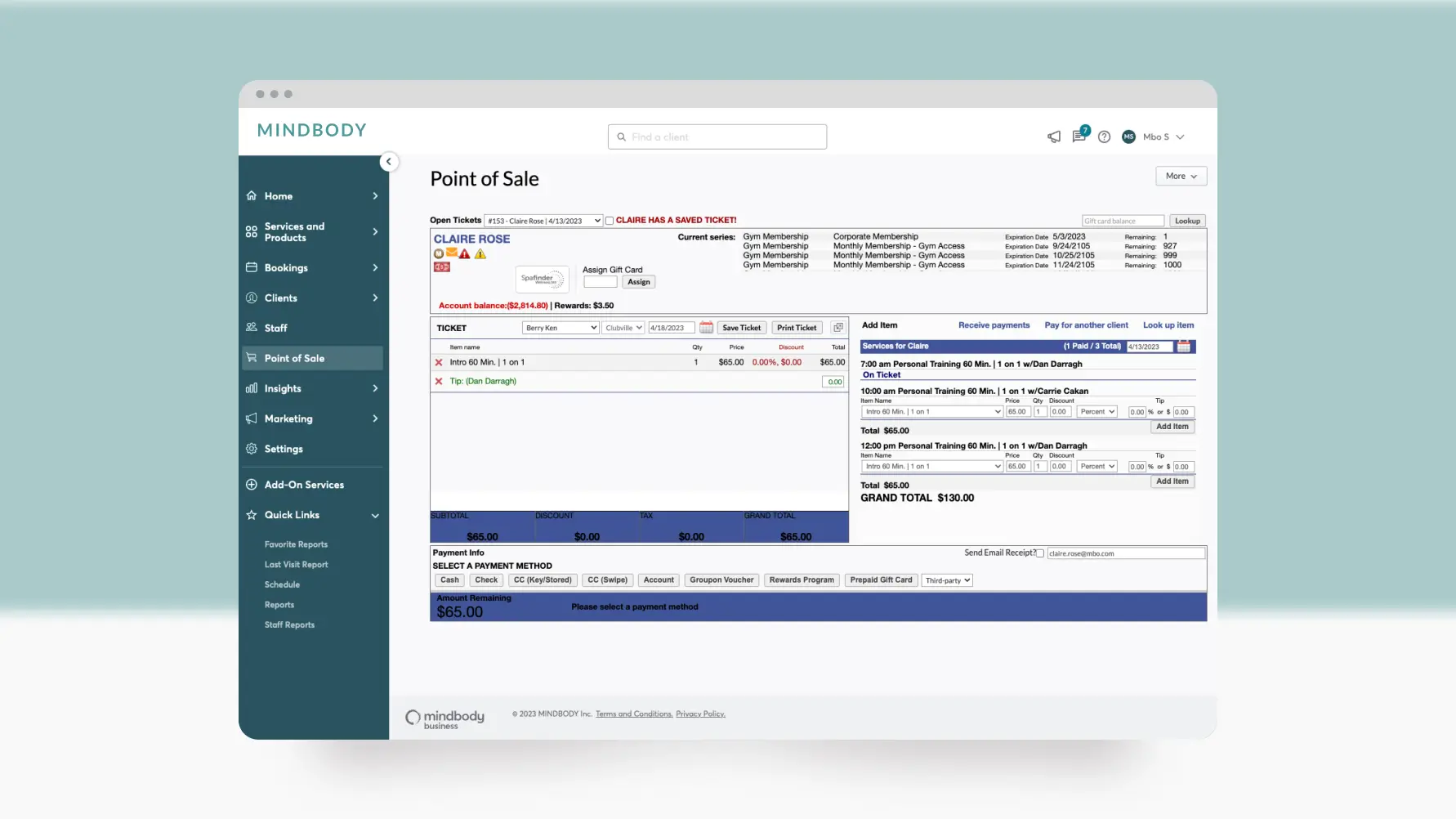The height and width of the screenshot is (819, 1456).
Task: Click the email receipt address field
Action: click(x=1126, y=553)
